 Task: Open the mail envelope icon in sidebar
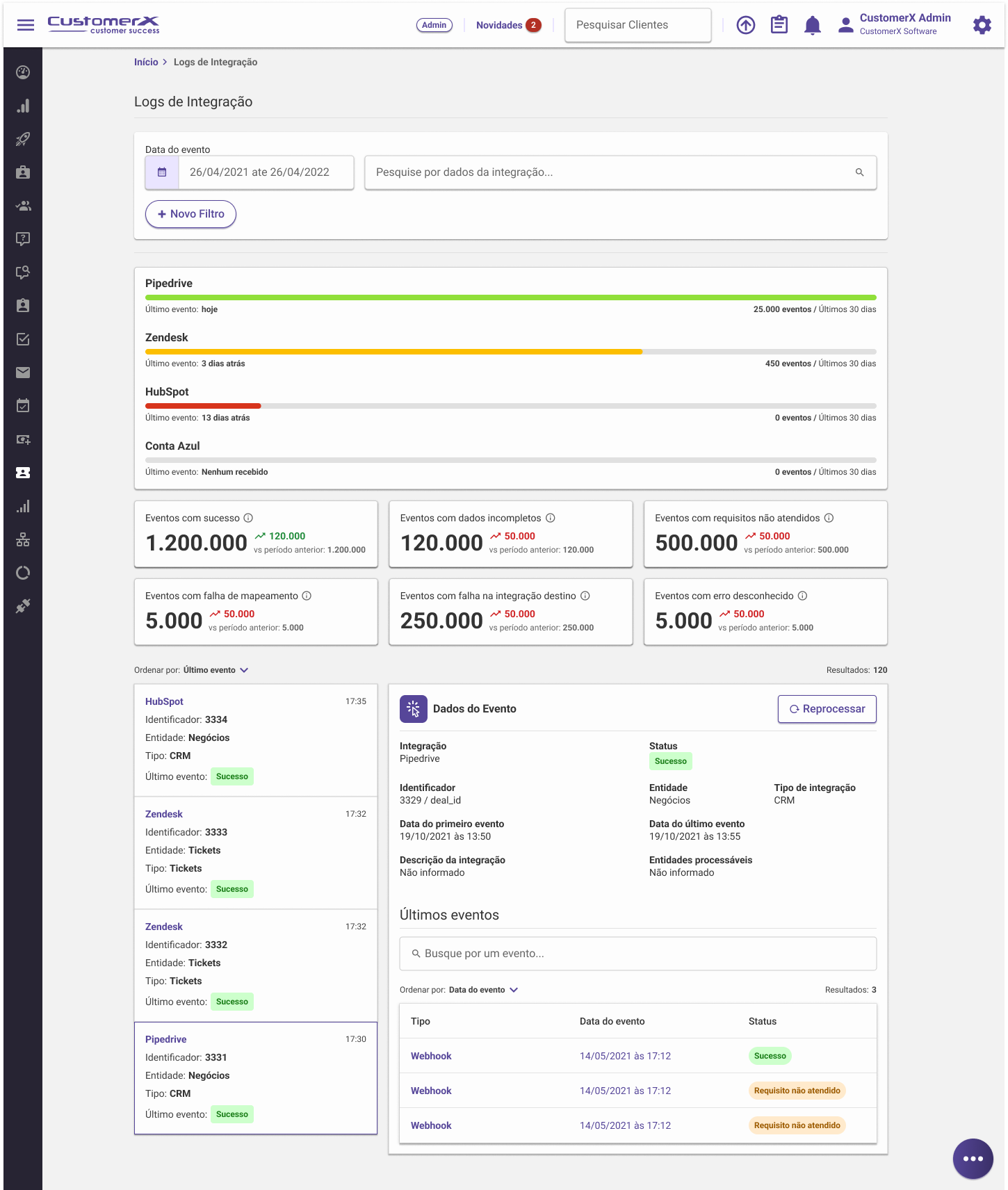point(23,373)
